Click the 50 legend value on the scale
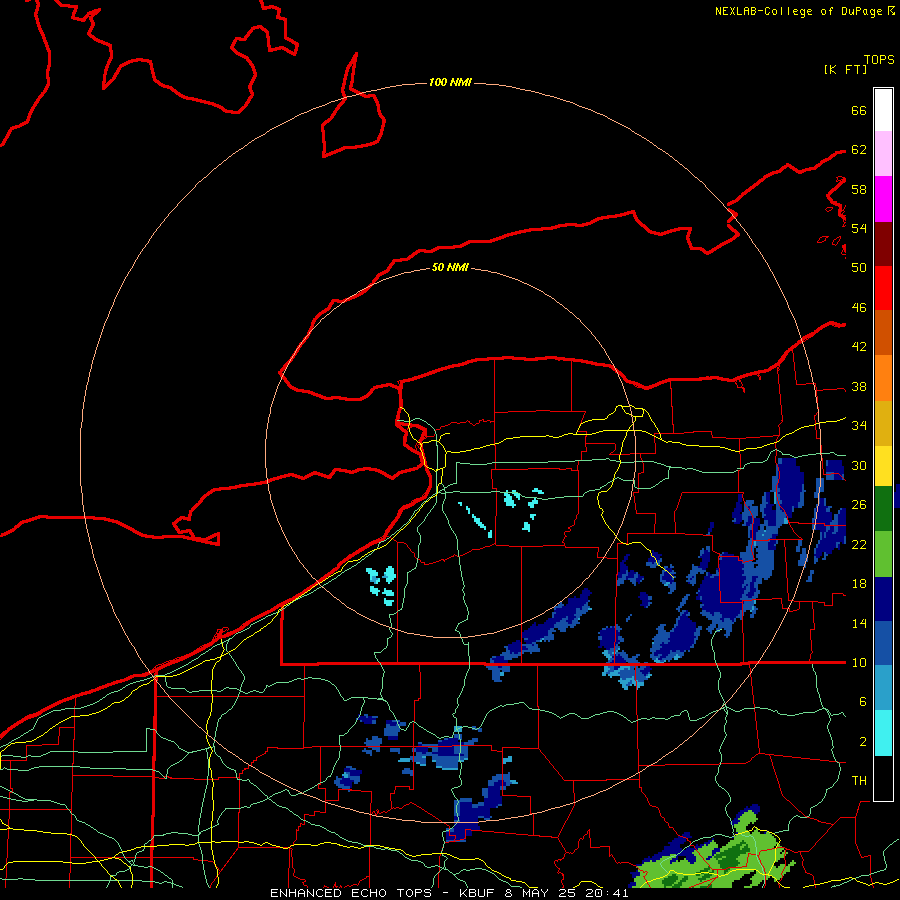Screen dimensions: 900x900 859,267
